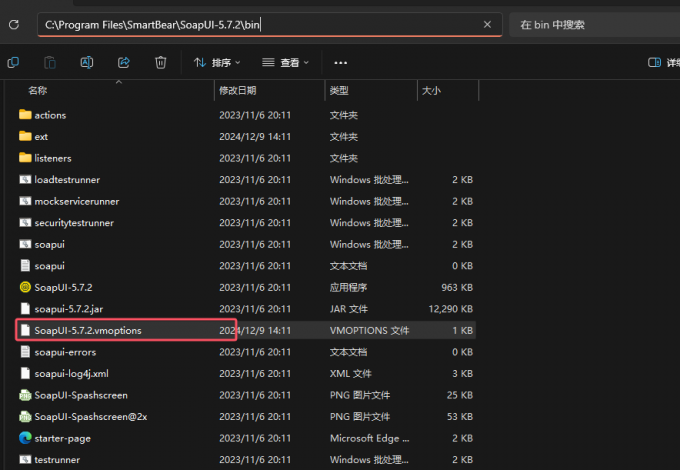680x470 pixels.
Task: Click the VMOPTIONS 文件 type cell
Action: tap(369, 330)
